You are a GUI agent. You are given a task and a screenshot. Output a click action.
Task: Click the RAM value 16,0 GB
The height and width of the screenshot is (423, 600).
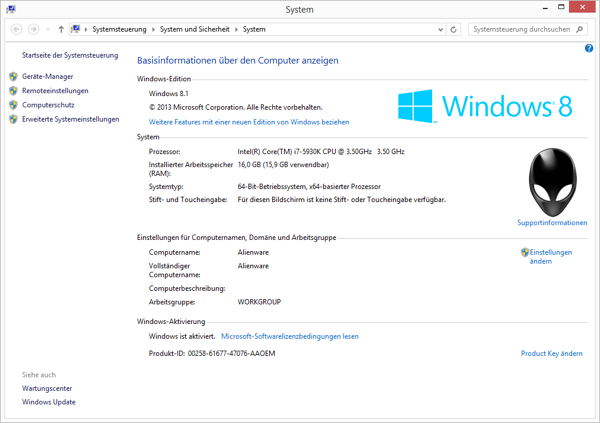[283, 165]
